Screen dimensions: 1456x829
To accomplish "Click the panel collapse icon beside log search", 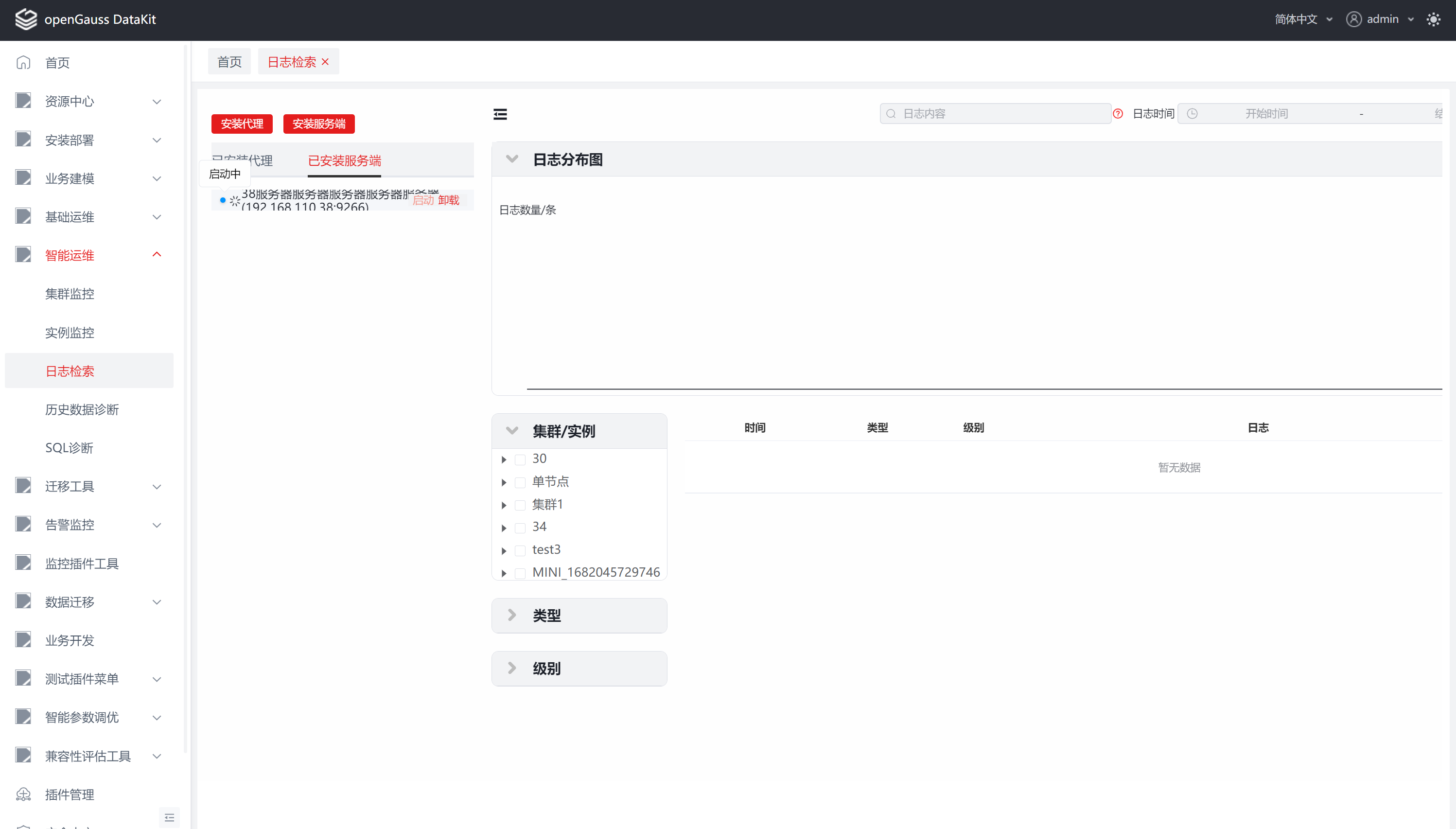I will point(500,114).
